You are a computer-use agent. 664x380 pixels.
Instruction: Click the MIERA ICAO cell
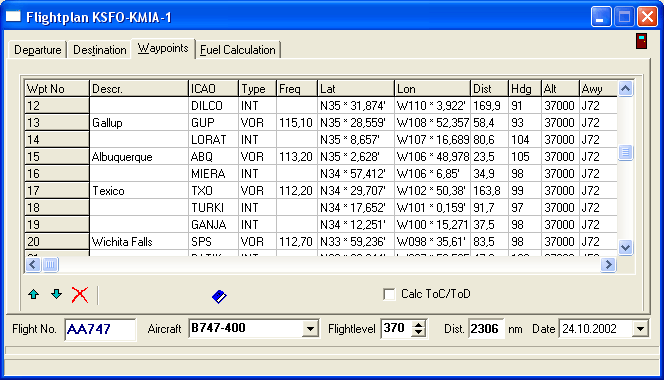coord(213,174)
